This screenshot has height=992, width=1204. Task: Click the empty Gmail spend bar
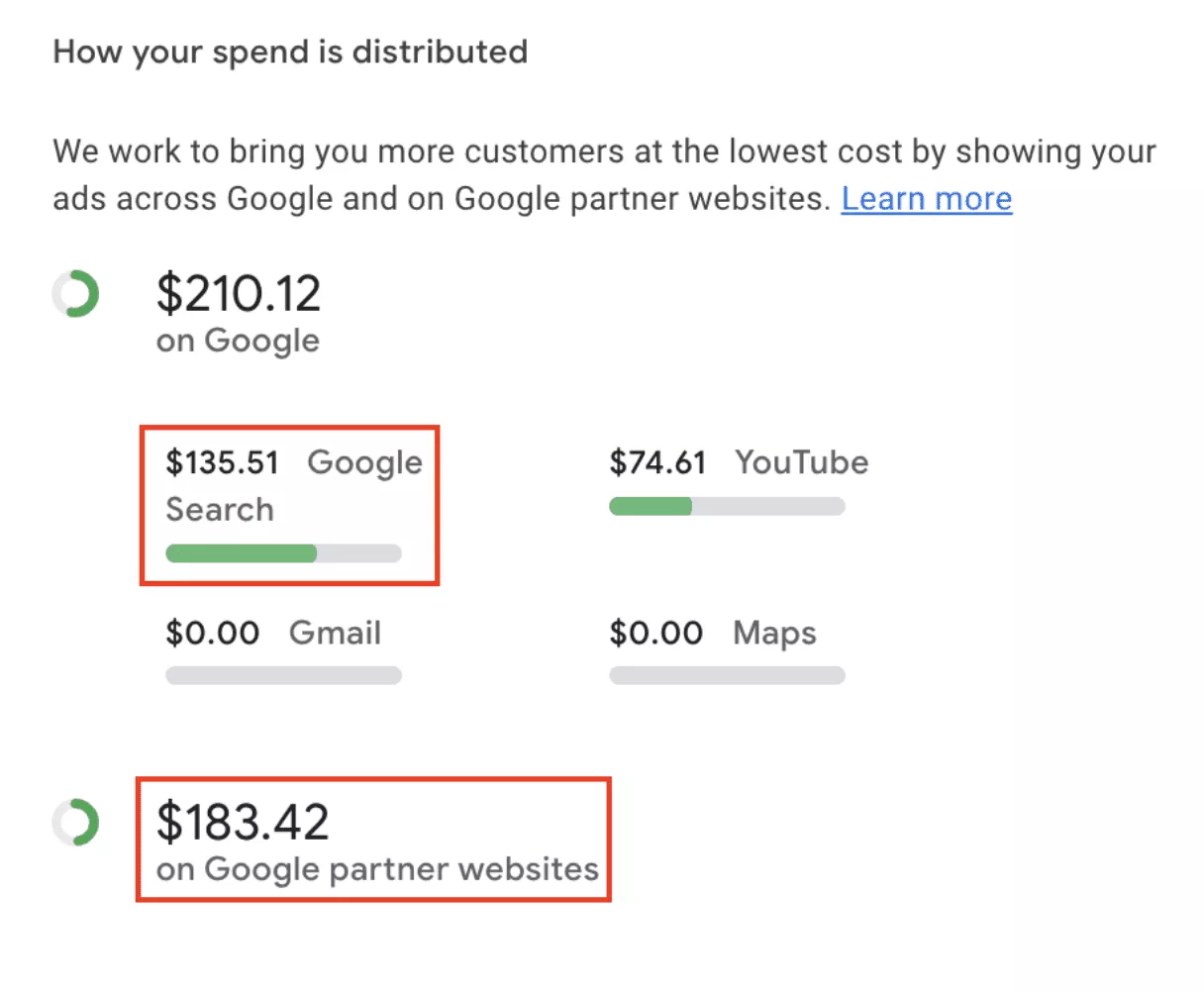283,676
